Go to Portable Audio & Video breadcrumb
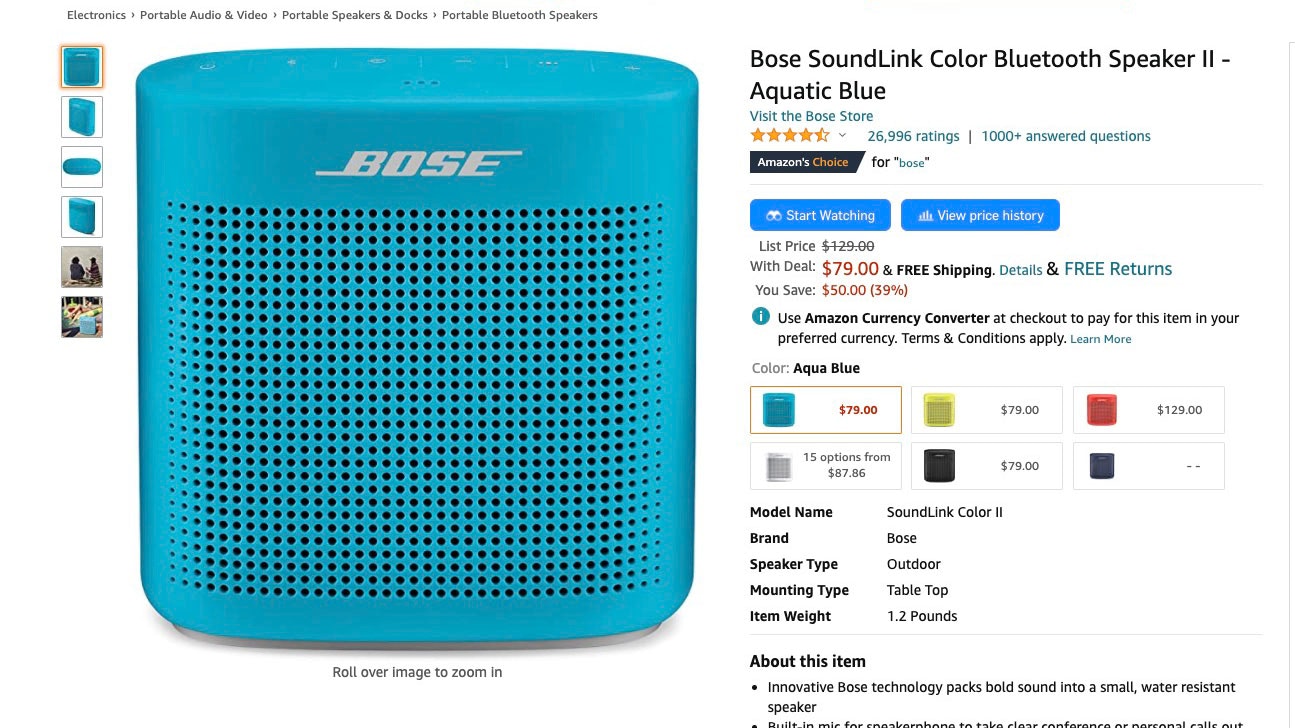Image resolution: width=1295 pixels, height=728 pixels. click(204, 15)
